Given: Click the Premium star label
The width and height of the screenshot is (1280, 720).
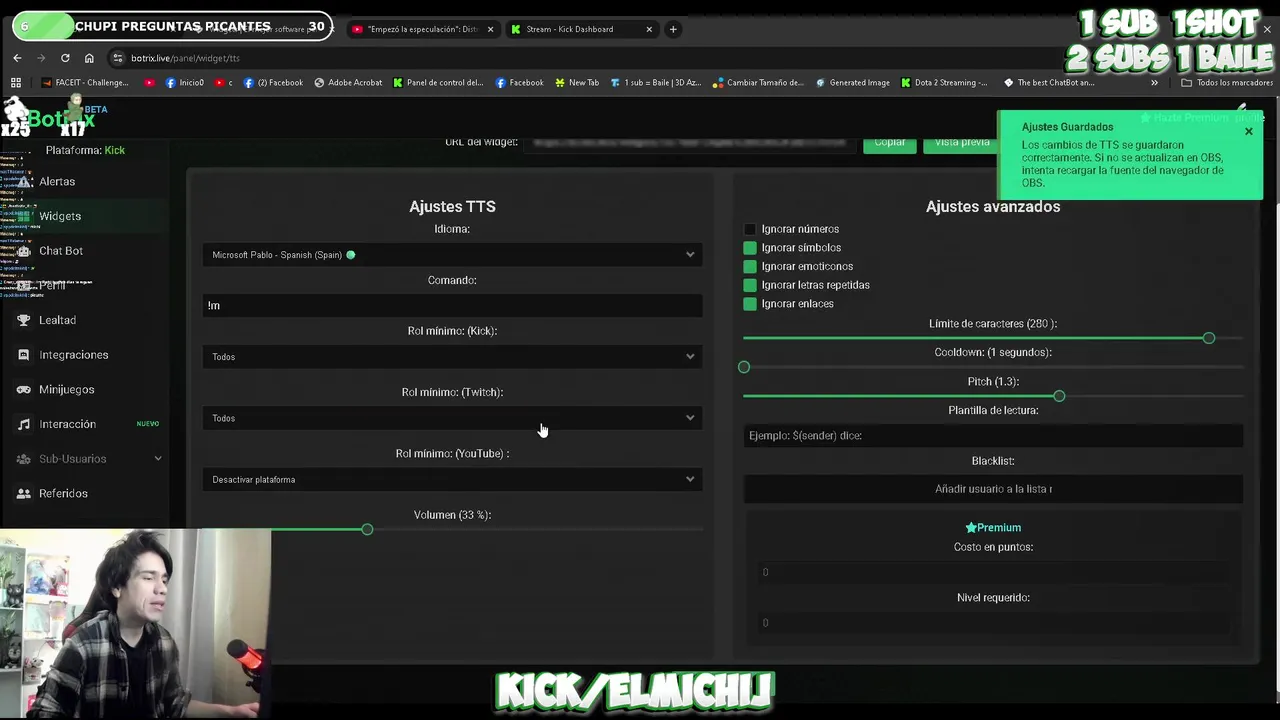Looking at the screenshot, I should (x=993, y=528).
